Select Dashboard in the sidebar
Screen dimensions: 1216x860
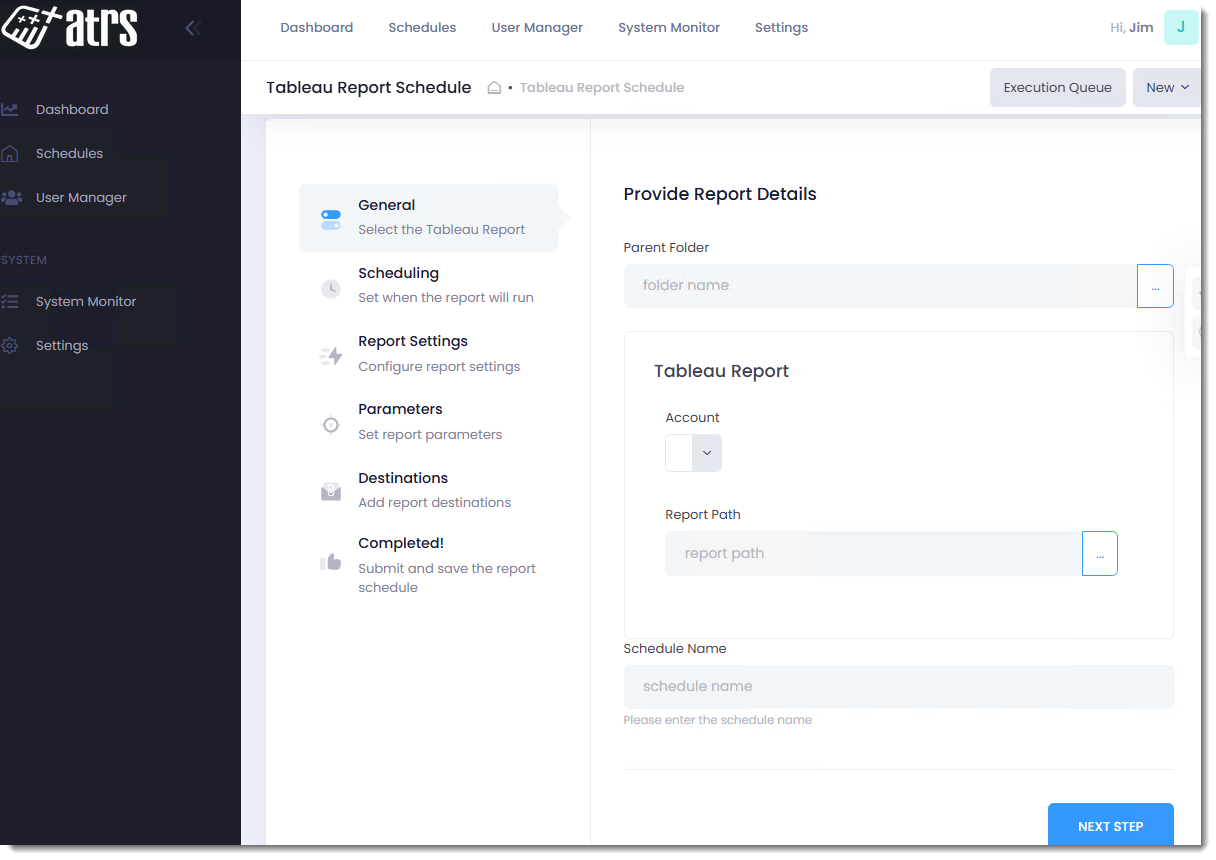72,109
